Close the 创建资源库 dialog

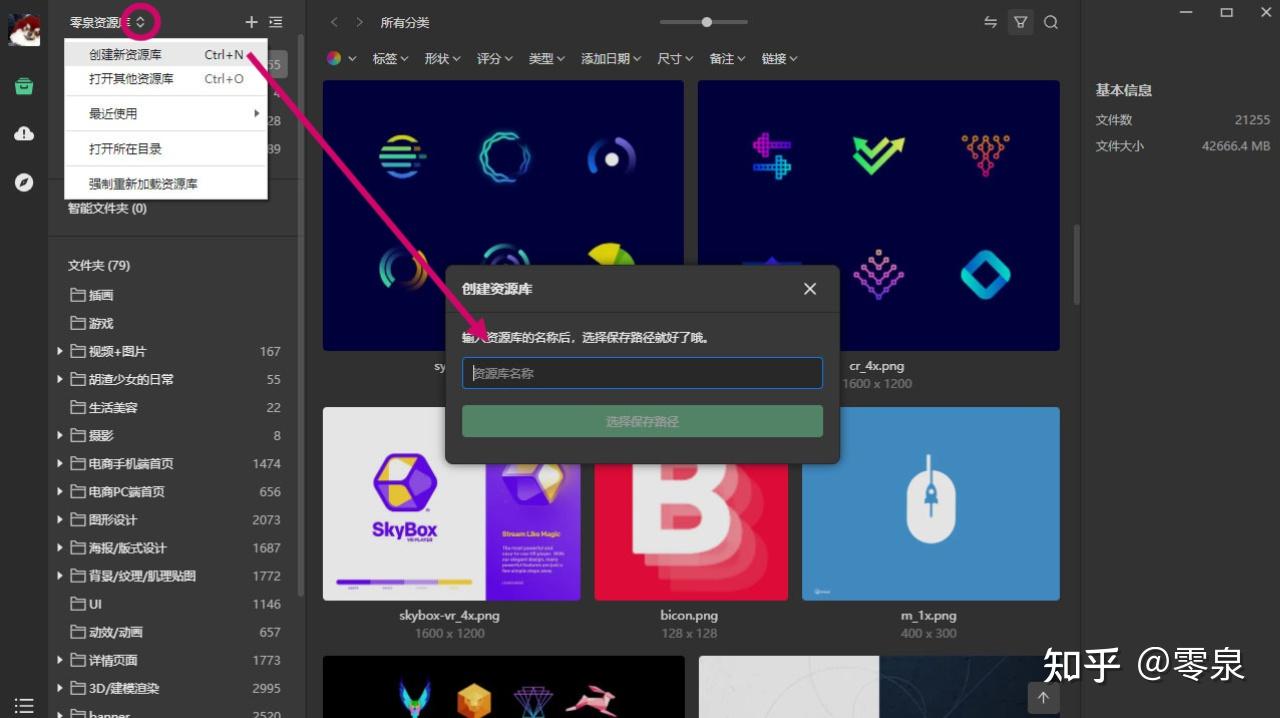coord(810,289)
